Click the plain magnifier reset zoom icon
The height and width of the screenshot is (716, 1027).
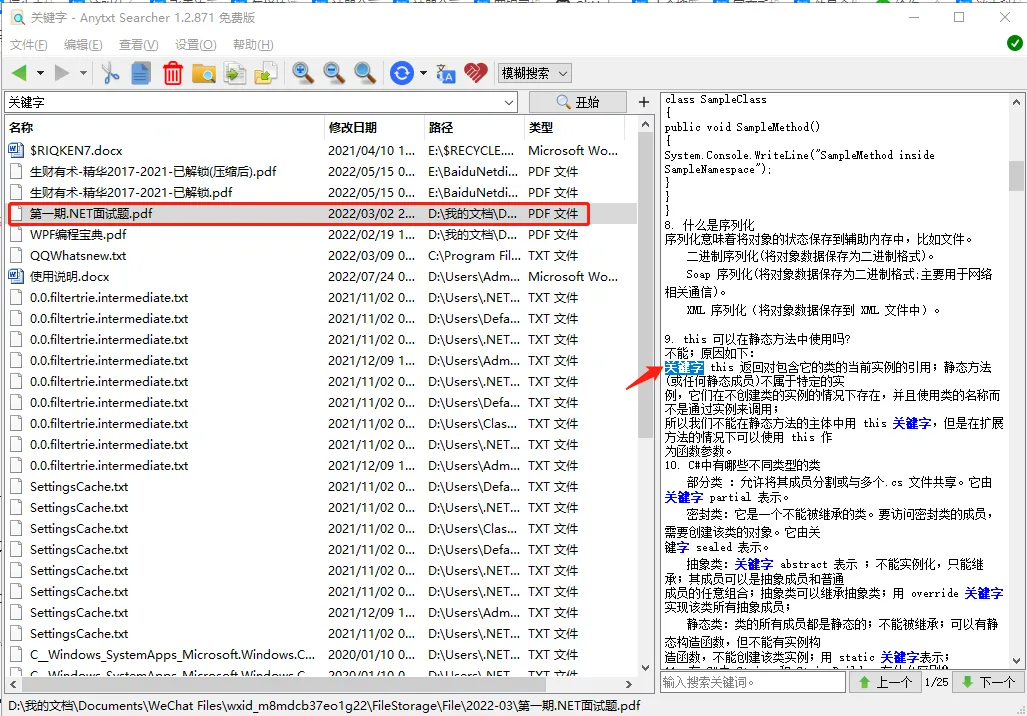point(365,73)
